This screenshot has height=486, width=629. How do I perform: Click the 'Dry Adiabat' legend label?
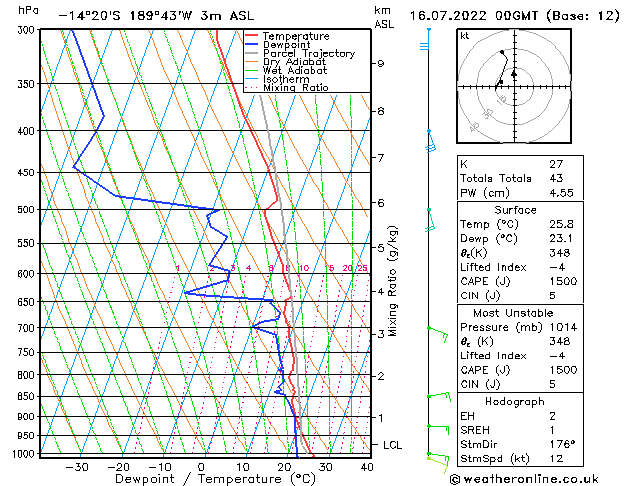point(294,62)
